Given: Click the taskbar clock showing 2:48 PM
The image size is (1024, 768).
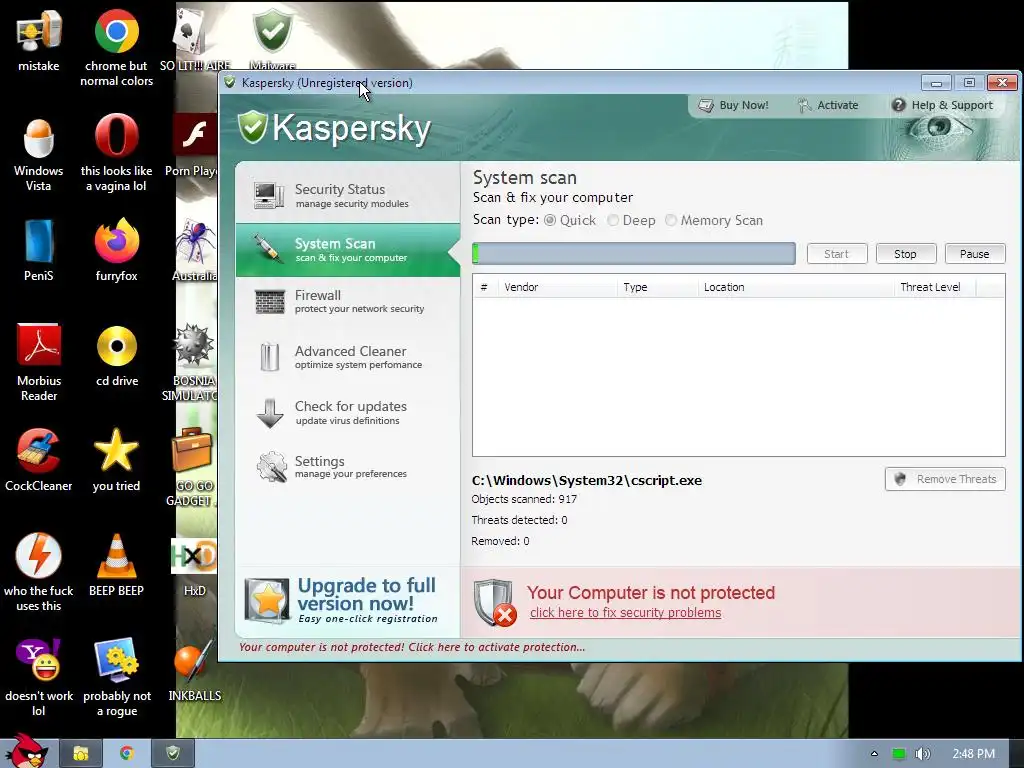Looking at the screenshot, I should coord(973,754).
